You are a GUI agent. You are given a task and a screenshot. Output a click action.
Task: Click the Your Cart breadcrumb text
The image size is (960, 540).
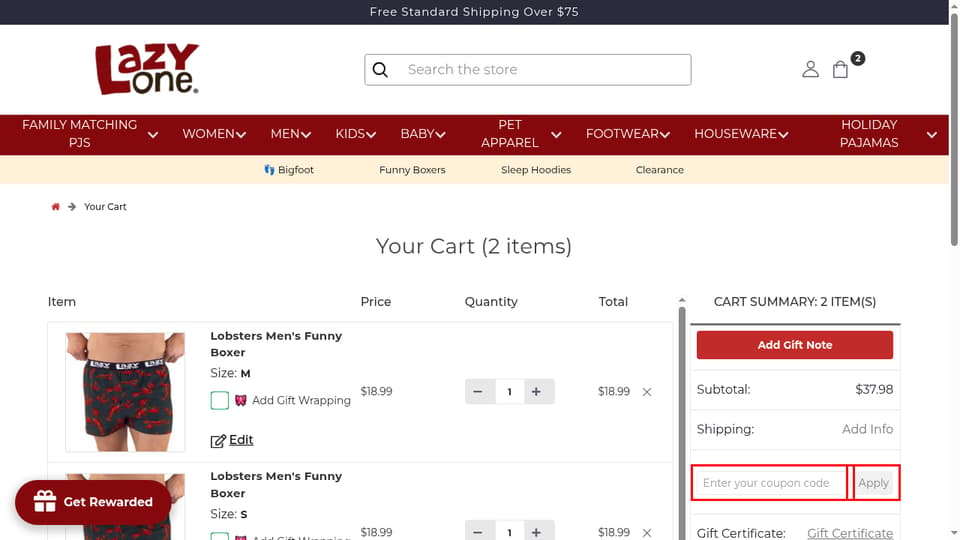(105, 207)
